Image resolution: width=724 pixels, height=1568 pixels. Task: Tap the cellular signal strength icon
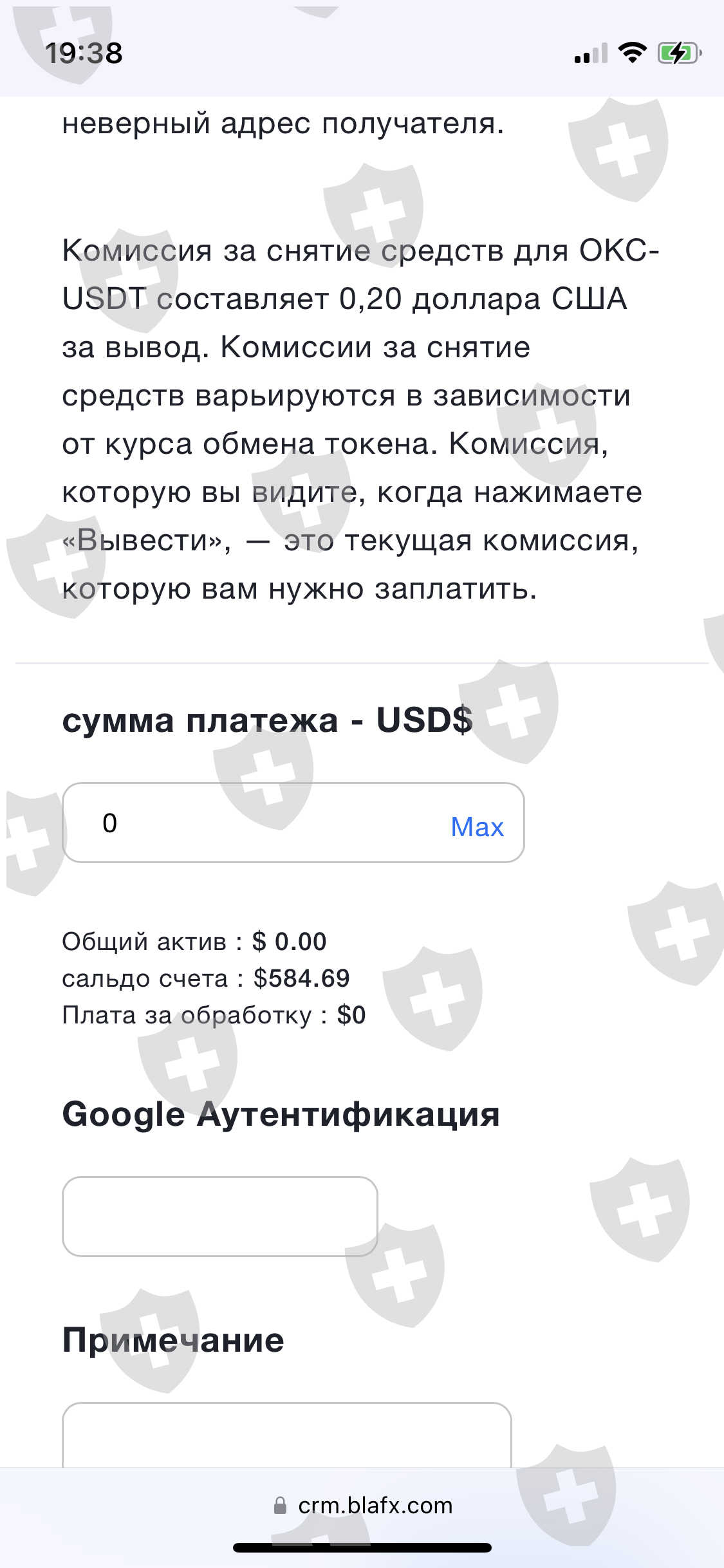coord(590,53)
